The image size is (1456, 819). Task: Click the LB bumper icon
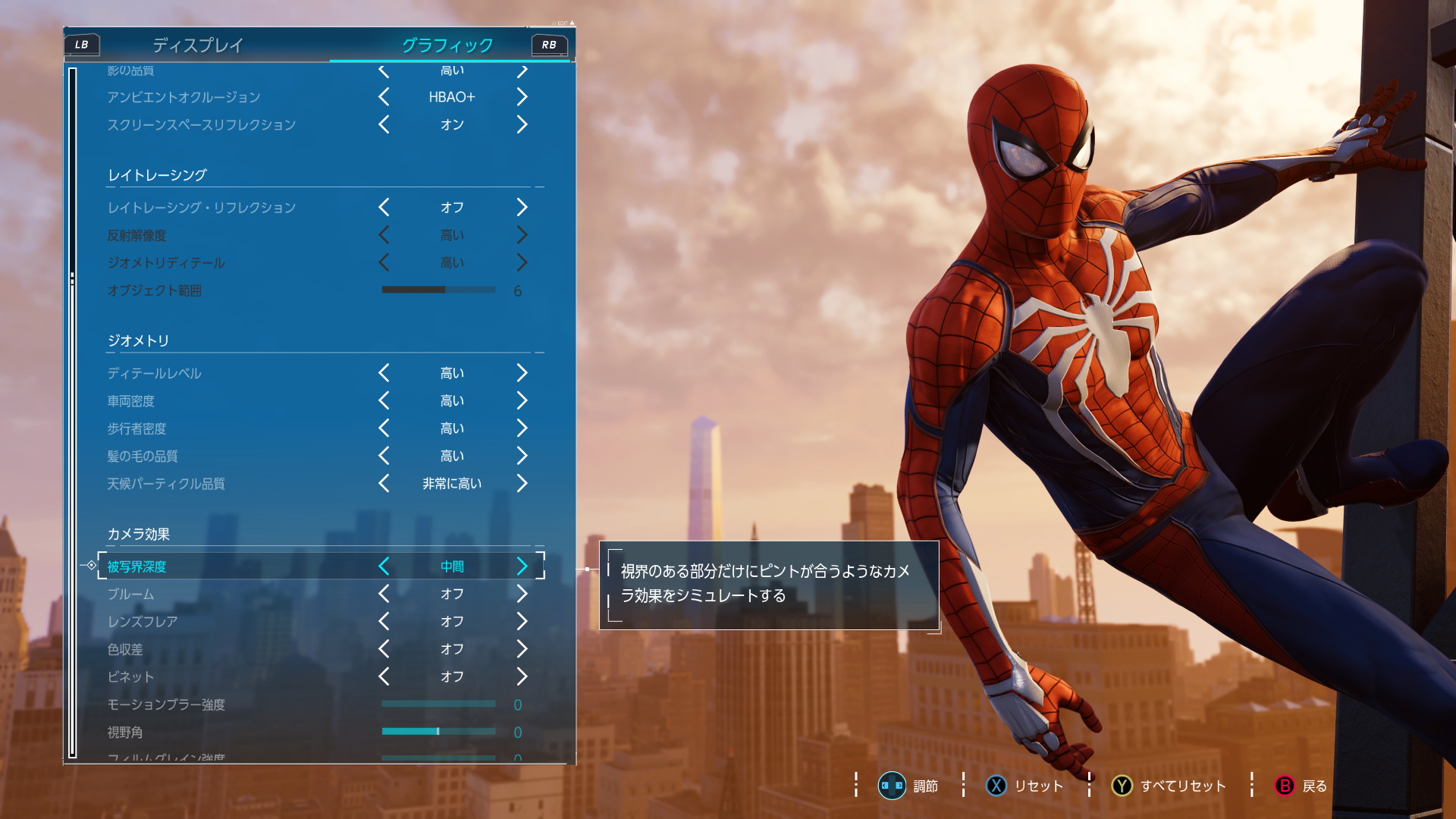click(x=81, y=45)
